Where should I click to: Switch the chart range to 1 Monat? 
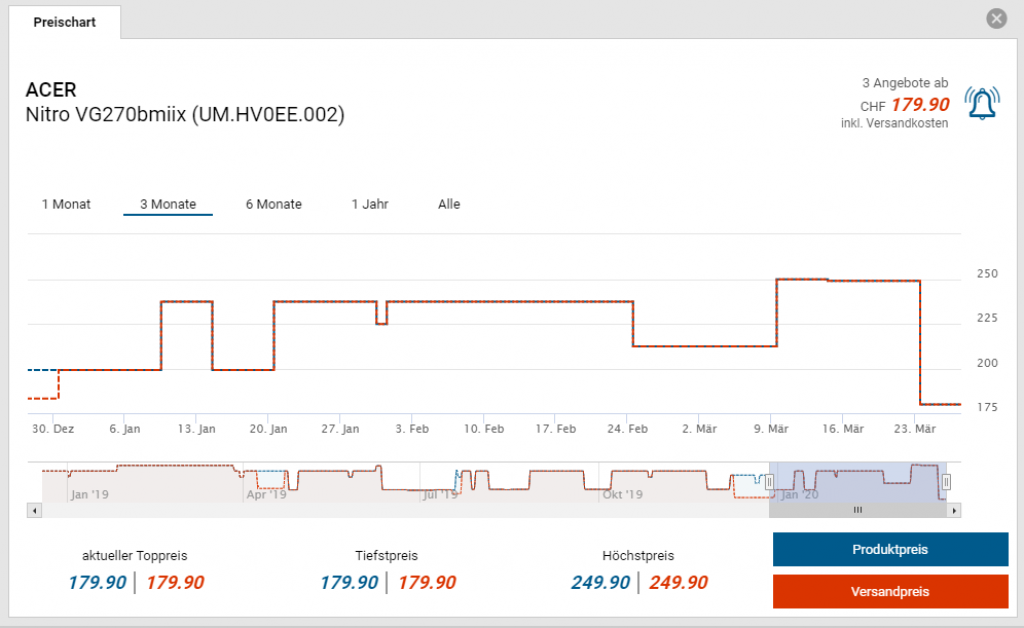tap(66, 204)
